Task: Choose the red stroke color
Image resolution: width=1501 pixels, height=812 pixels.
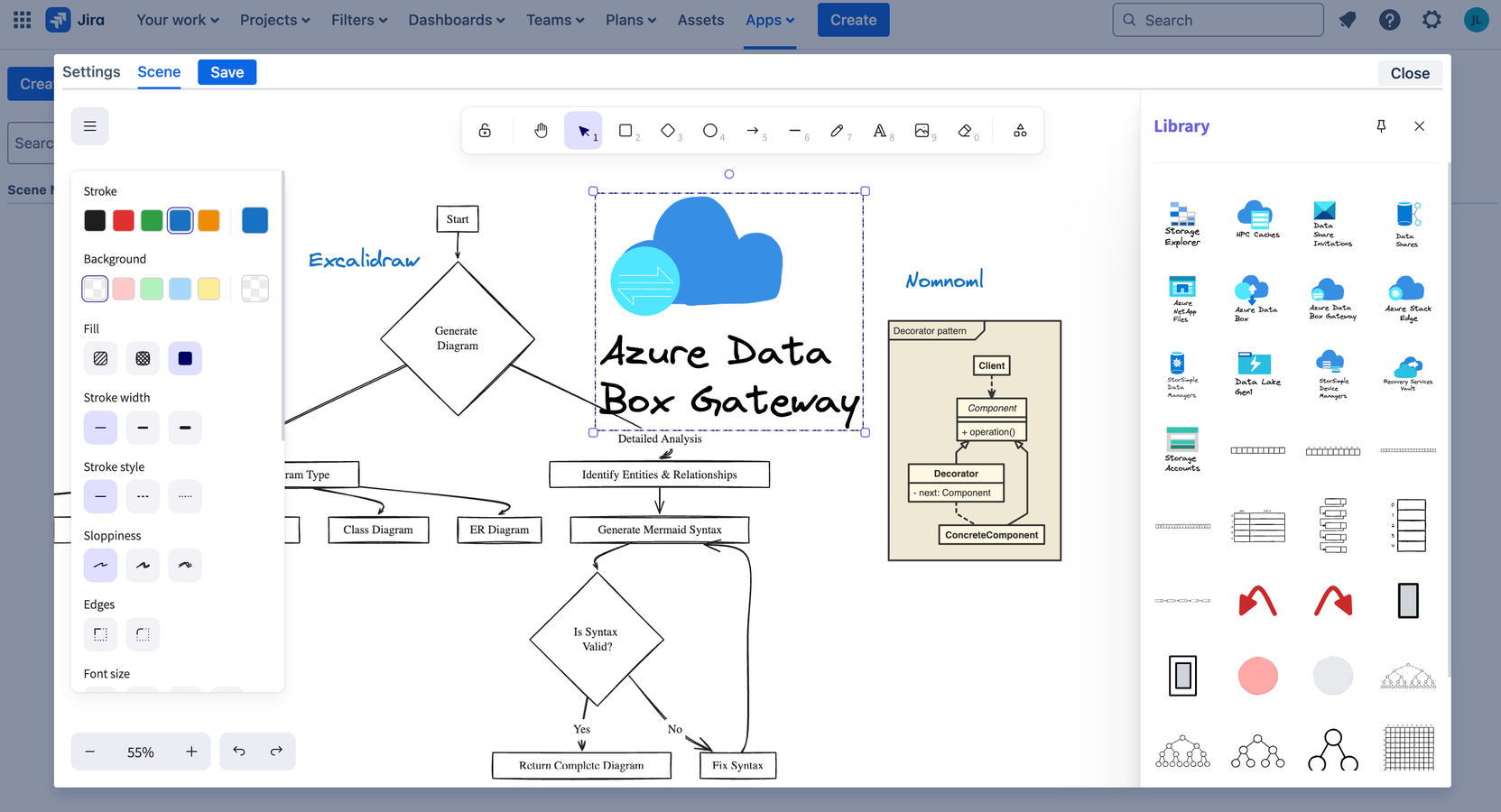Action: [124, 220]
